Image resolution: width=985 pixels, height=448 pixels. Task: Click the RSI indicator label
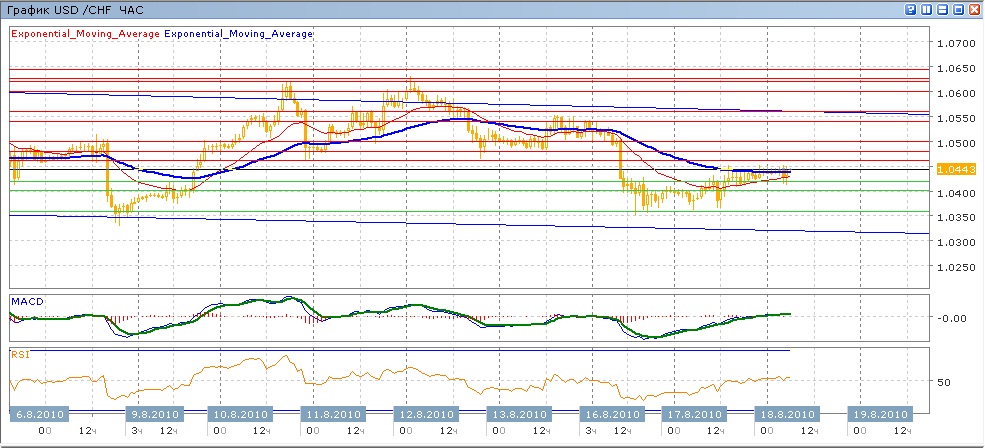click(20, 354)
